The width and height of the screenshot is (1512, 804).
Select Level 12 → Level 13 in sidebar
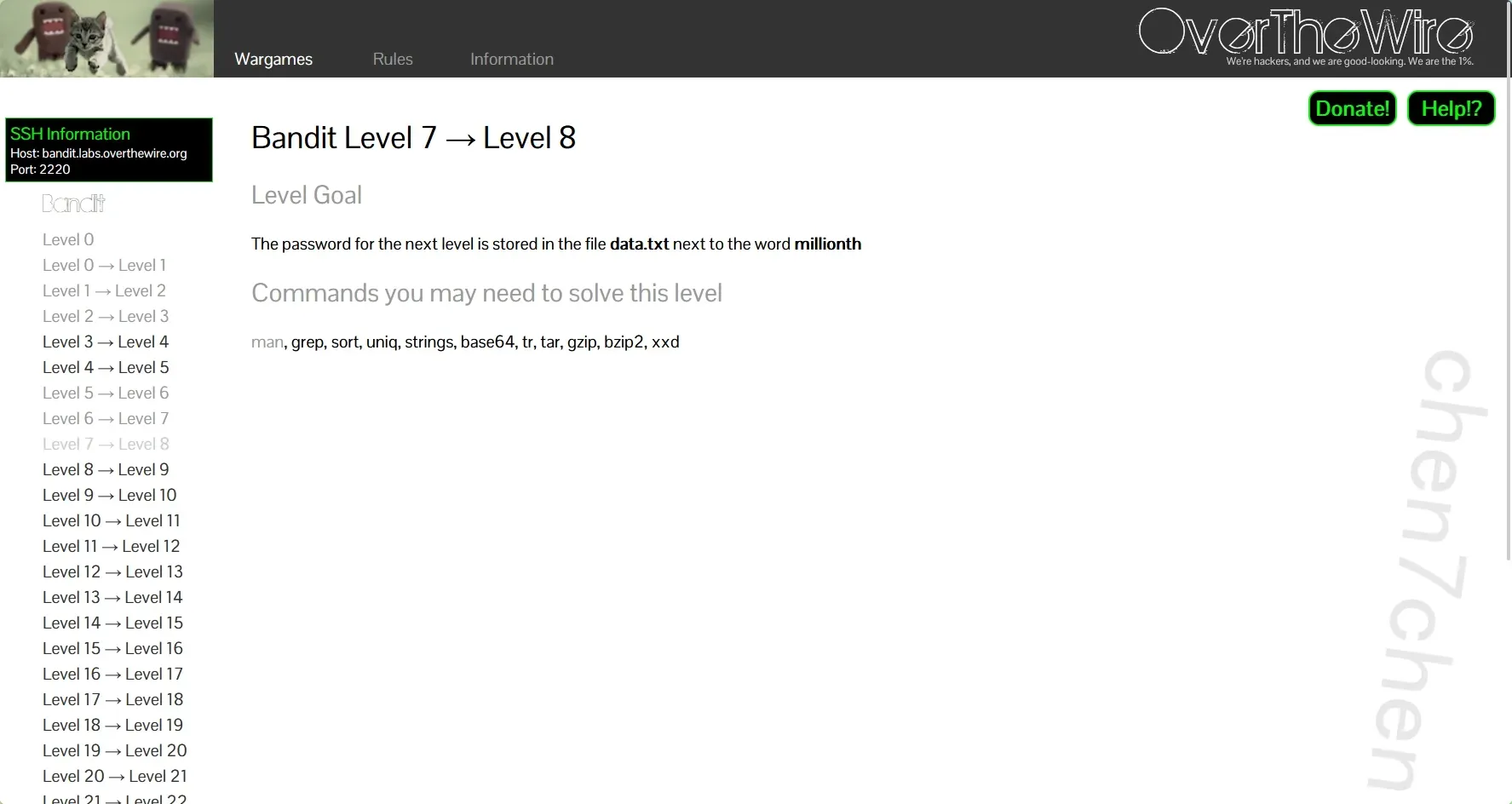tap(112, 571)
